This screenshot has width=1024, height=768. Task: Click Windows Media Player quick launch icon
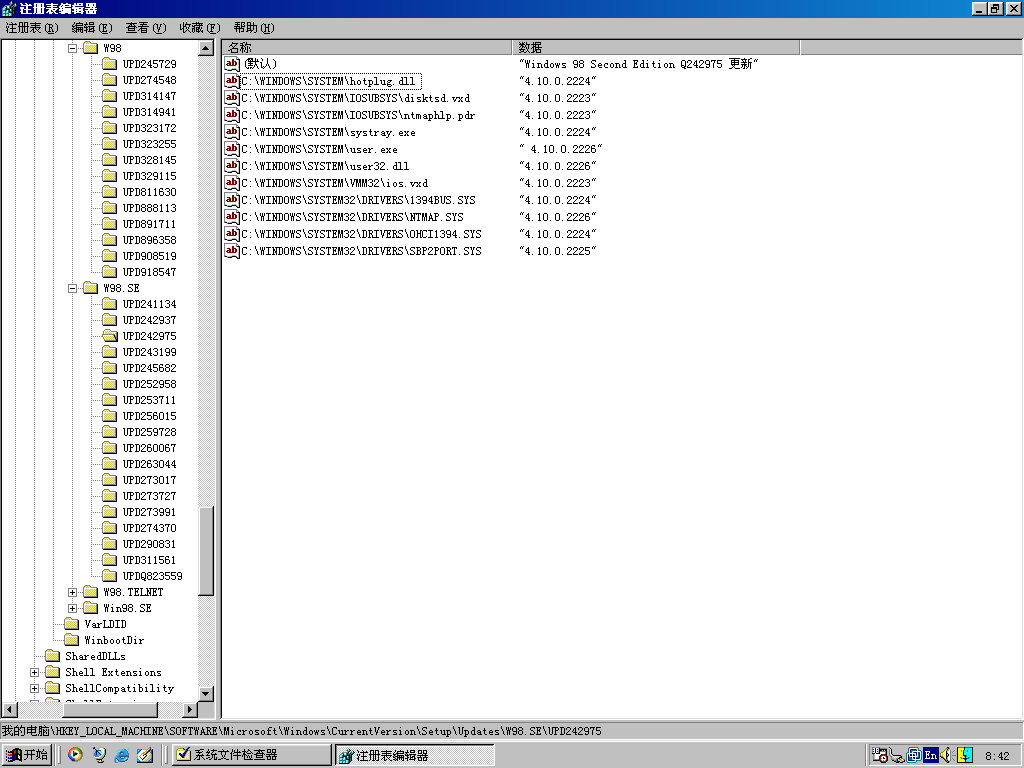(x=75, y=755)
